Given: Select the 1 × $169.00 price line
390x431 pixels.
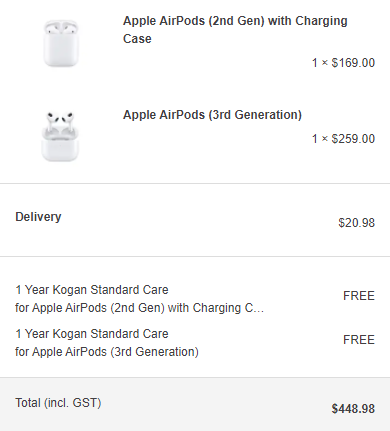Looking at the screenshot, I should point(343,63).
